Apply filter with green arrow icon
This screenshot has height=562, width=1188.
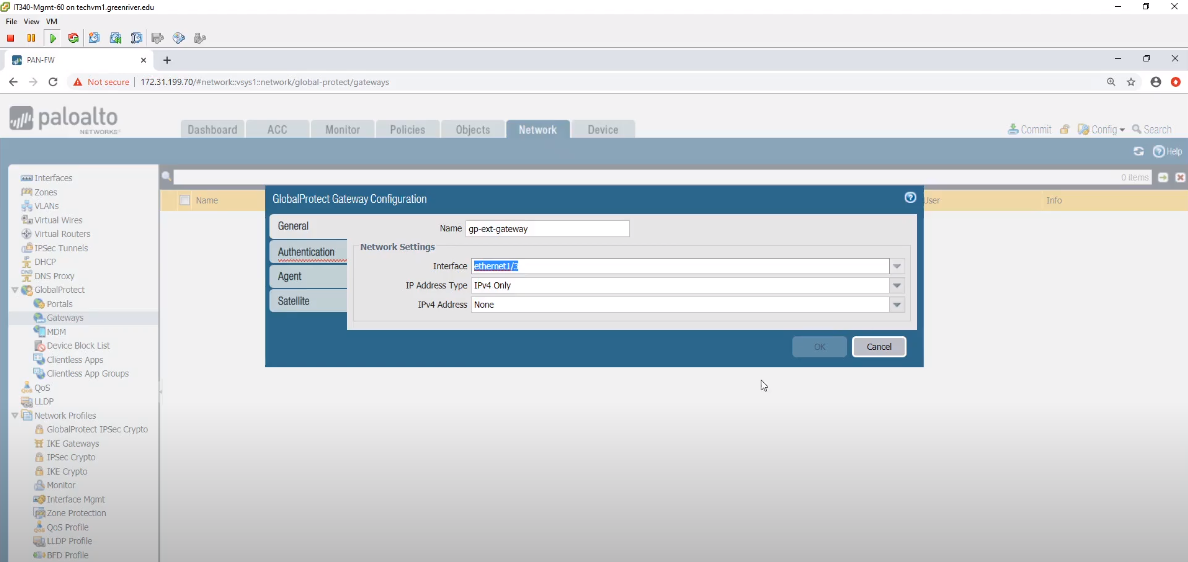(1163, 177)
